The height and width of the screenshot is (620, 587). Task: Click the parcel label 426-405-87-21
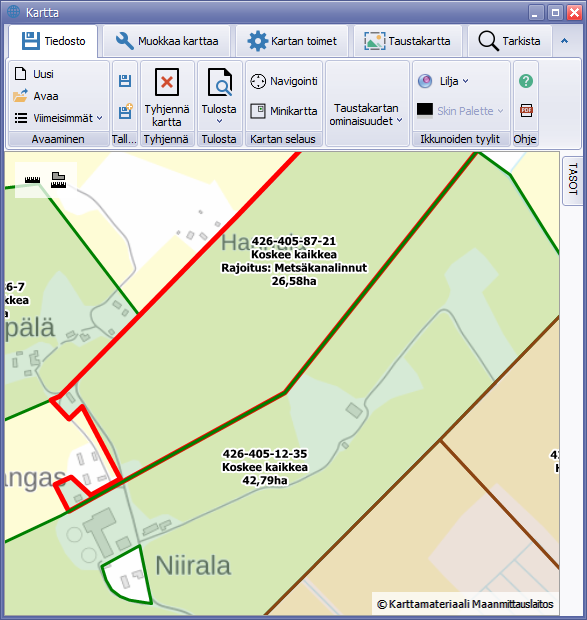(x=294, y=241)
